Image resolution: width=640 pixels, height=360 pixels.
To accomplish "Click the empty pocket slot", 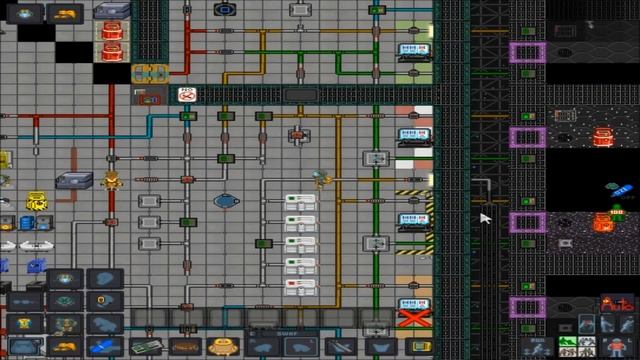I will pyautogui.click(x=381, y=347).
